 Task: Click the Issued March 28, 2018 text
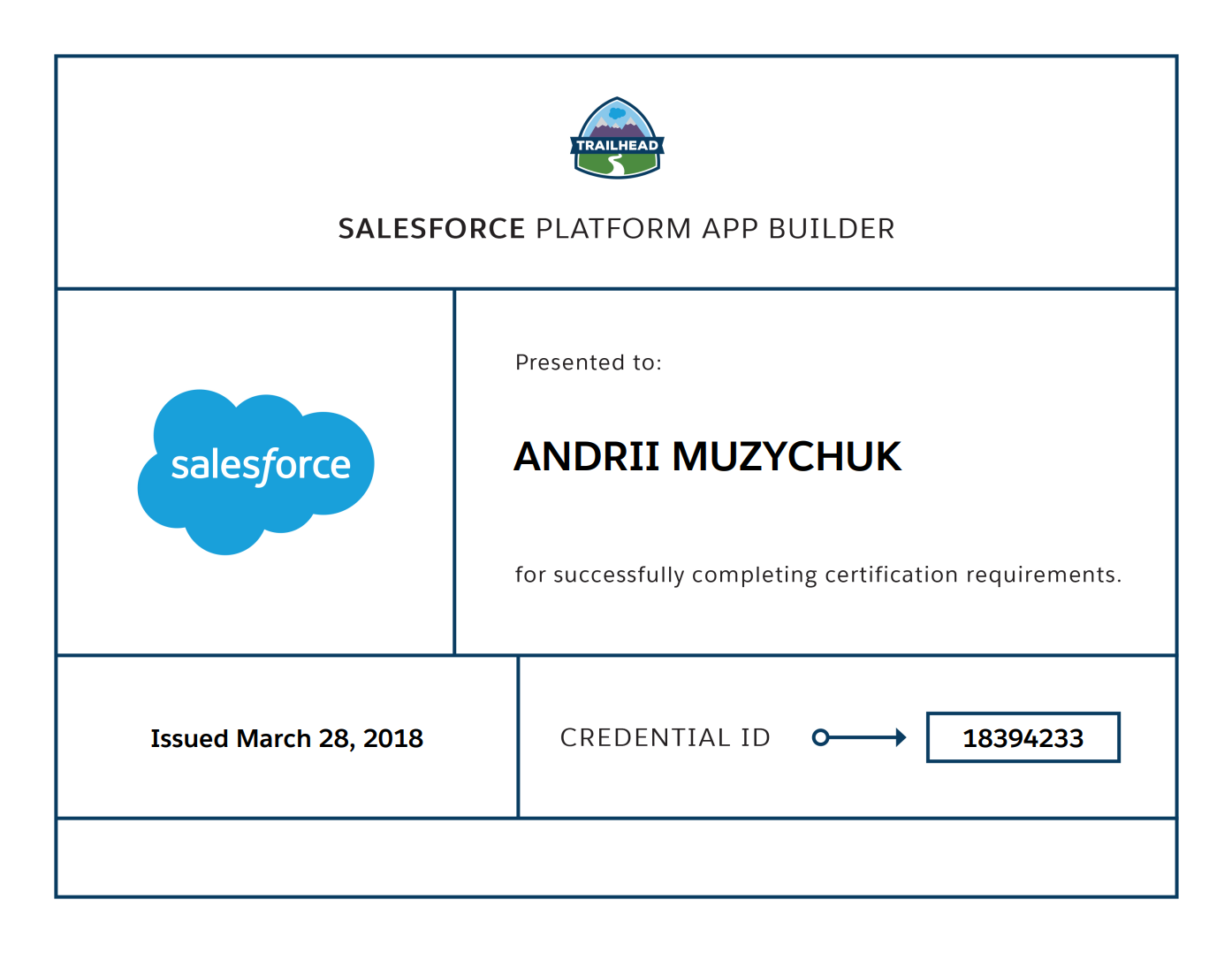pyautogui.click(x=286, y=738)
